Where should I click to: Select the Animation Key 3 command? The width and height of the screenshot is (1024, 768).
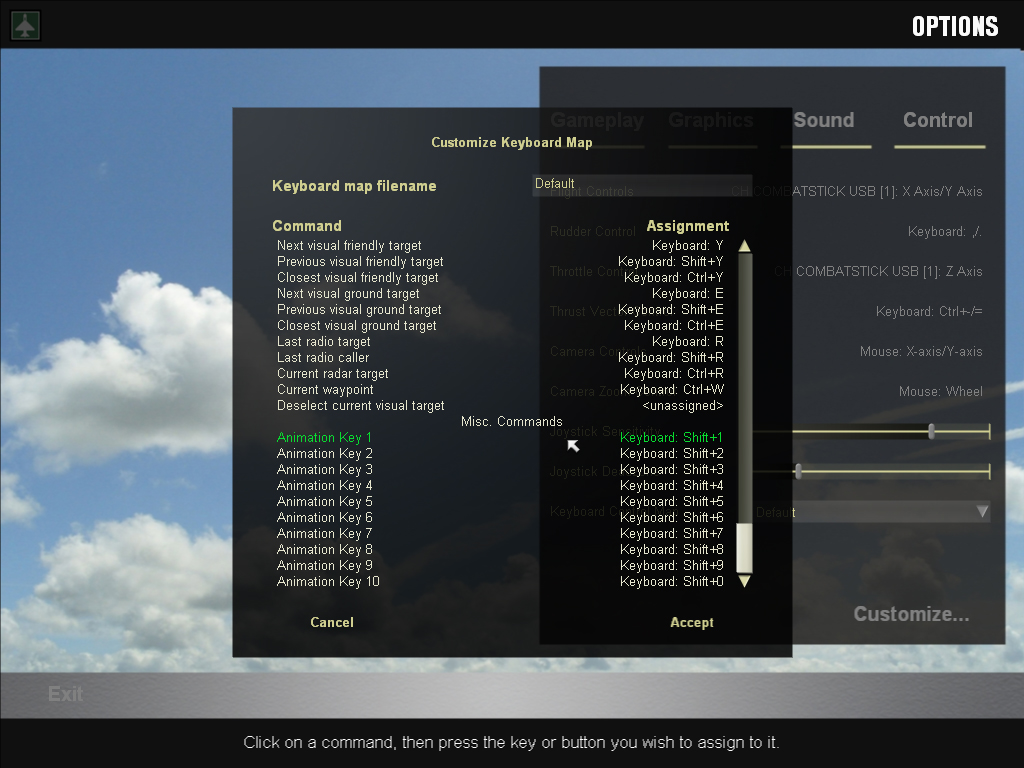point(325,470)
